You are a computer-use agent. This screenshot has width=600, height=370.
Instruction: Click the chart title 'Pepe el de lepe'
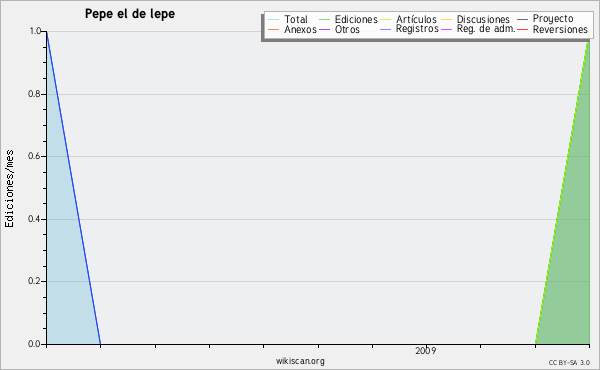(130, 14)
